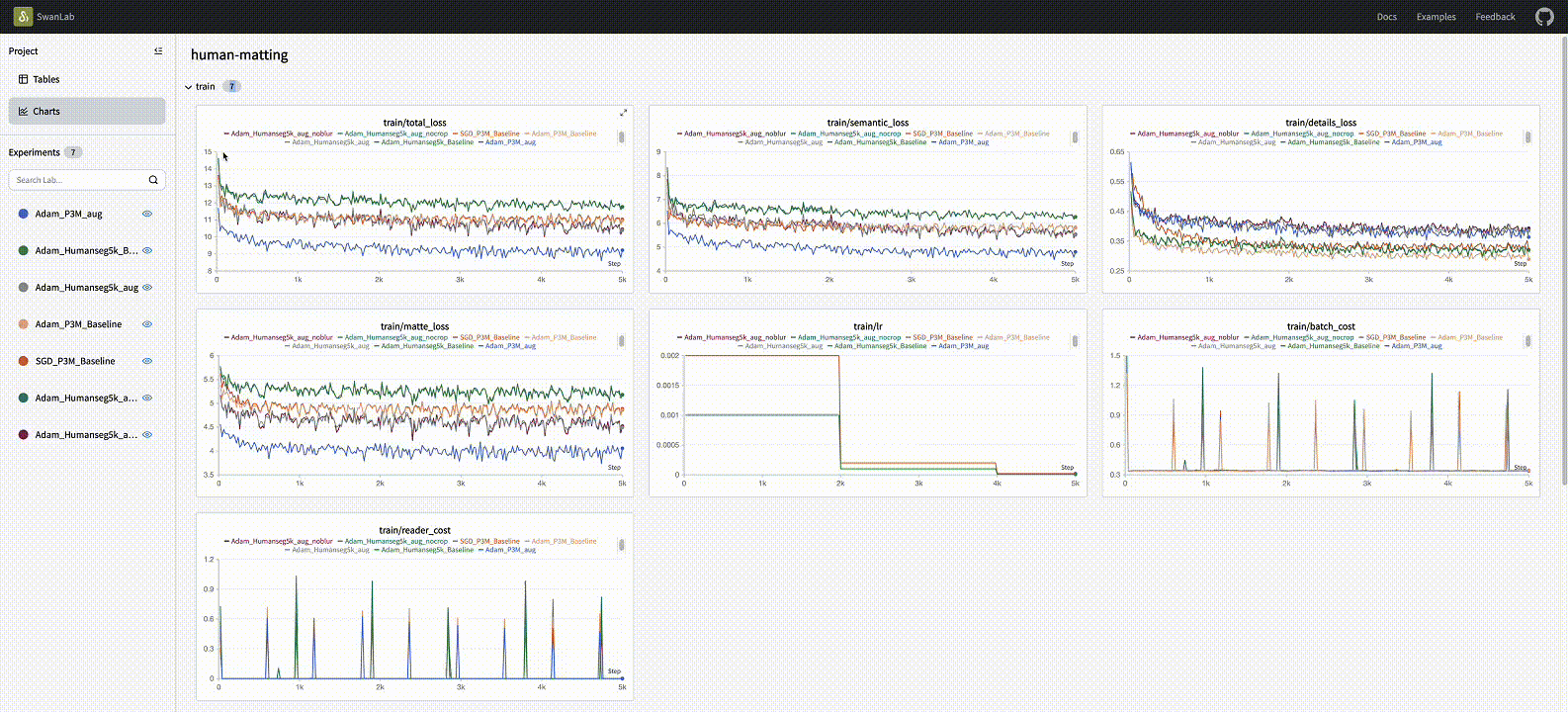This screenshot has height=712, width=1568.
Task: Click the SwanLab brand name
Action: (x=55, y=17)
